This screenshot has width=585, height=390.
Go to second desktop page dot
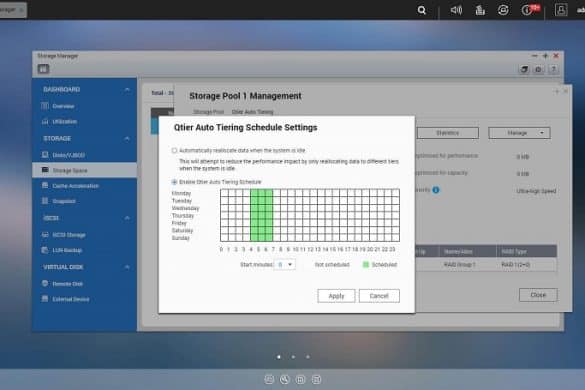coord(293,357)
